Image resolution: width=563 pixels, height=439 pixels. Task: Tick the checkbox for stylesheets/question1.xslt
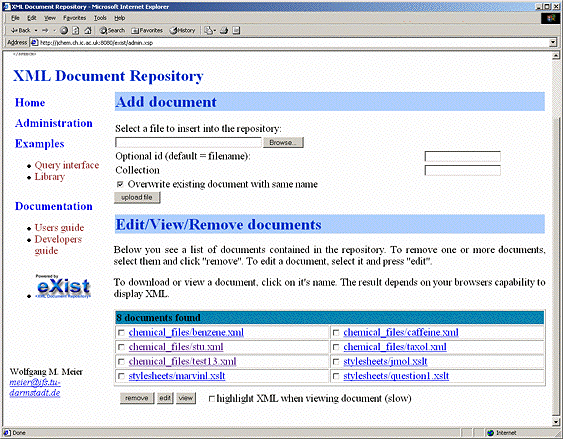(336, 376)
